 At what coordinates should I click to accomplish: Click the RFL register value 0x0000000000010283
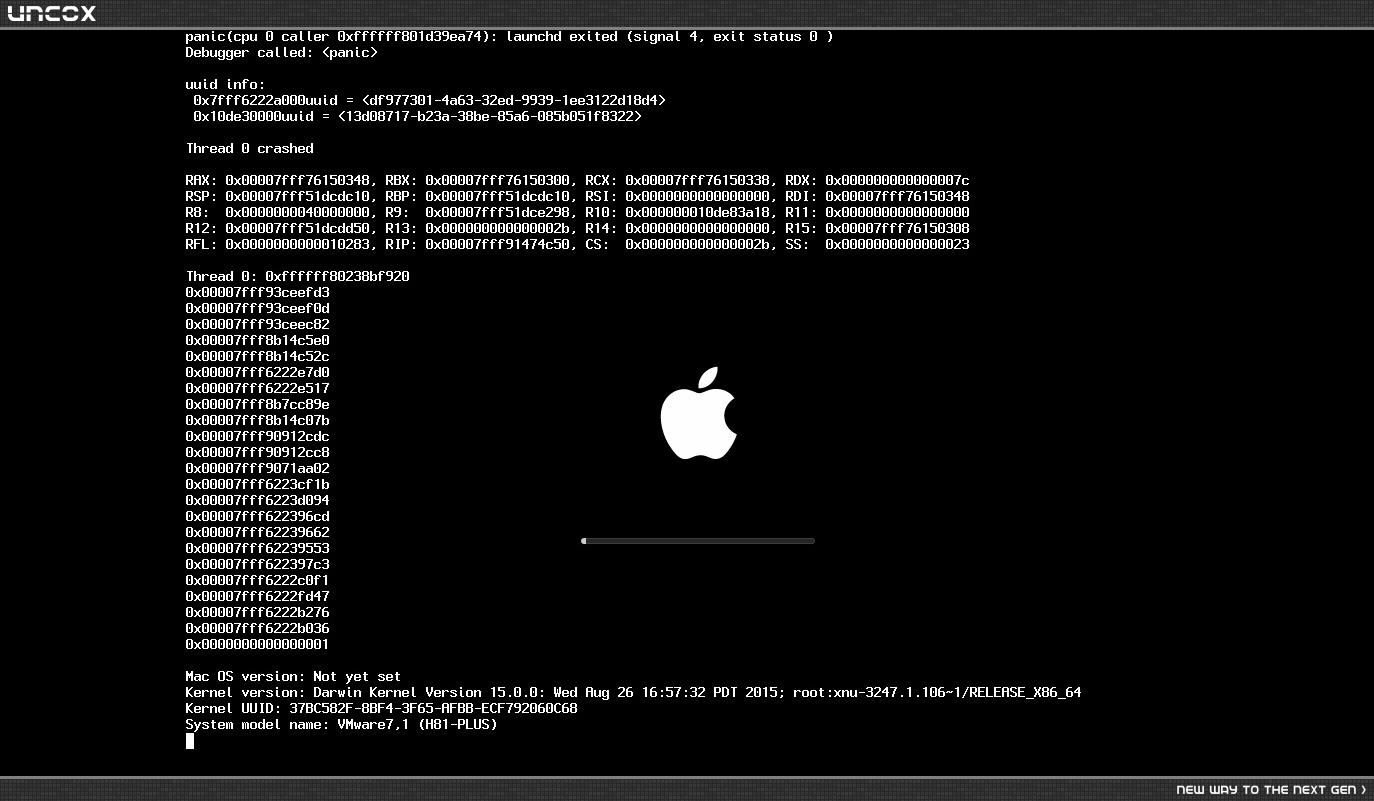tap(298, 245)
